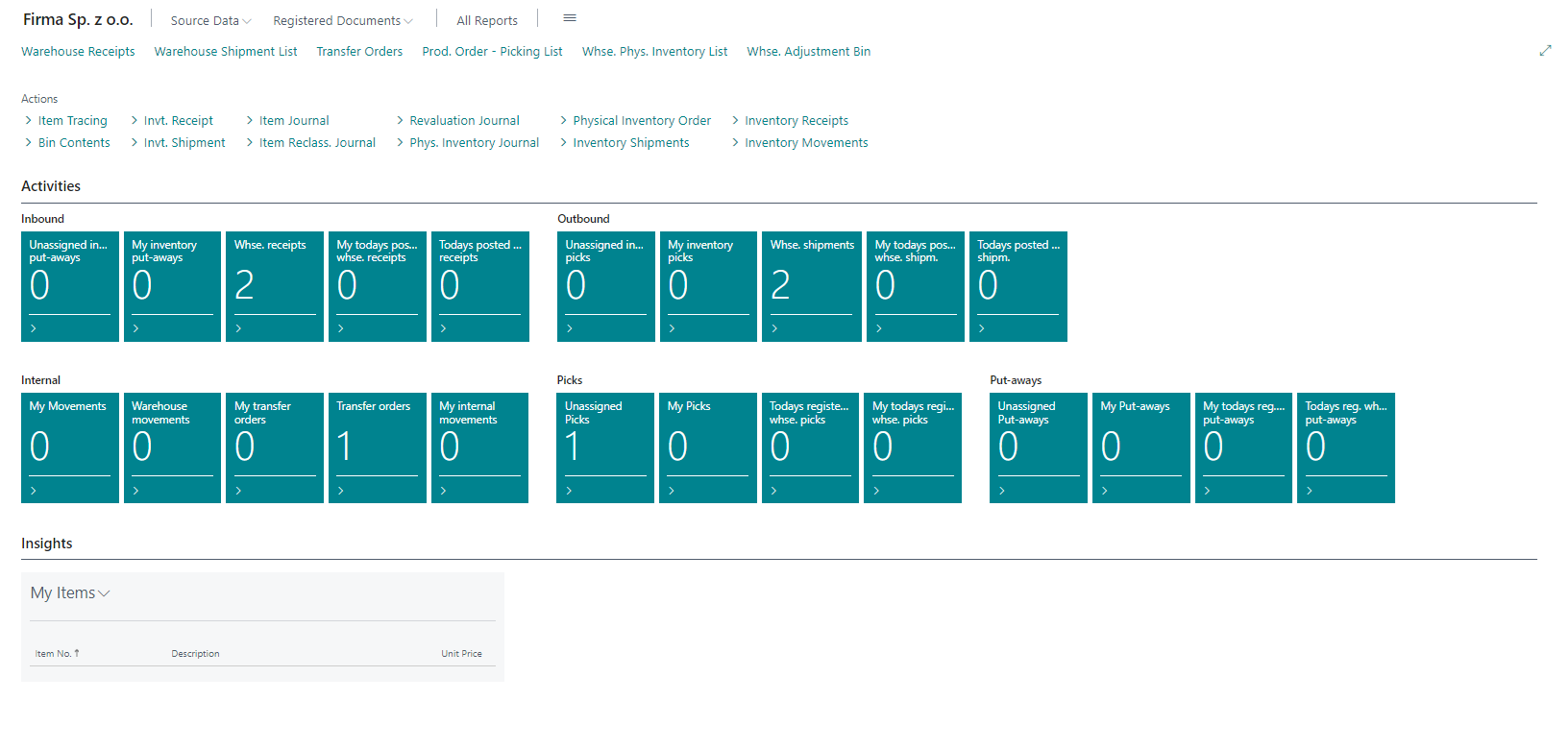Click the expand page icon at top right
This screenshot has height=749, width=1568.
tap(1545, 51)
